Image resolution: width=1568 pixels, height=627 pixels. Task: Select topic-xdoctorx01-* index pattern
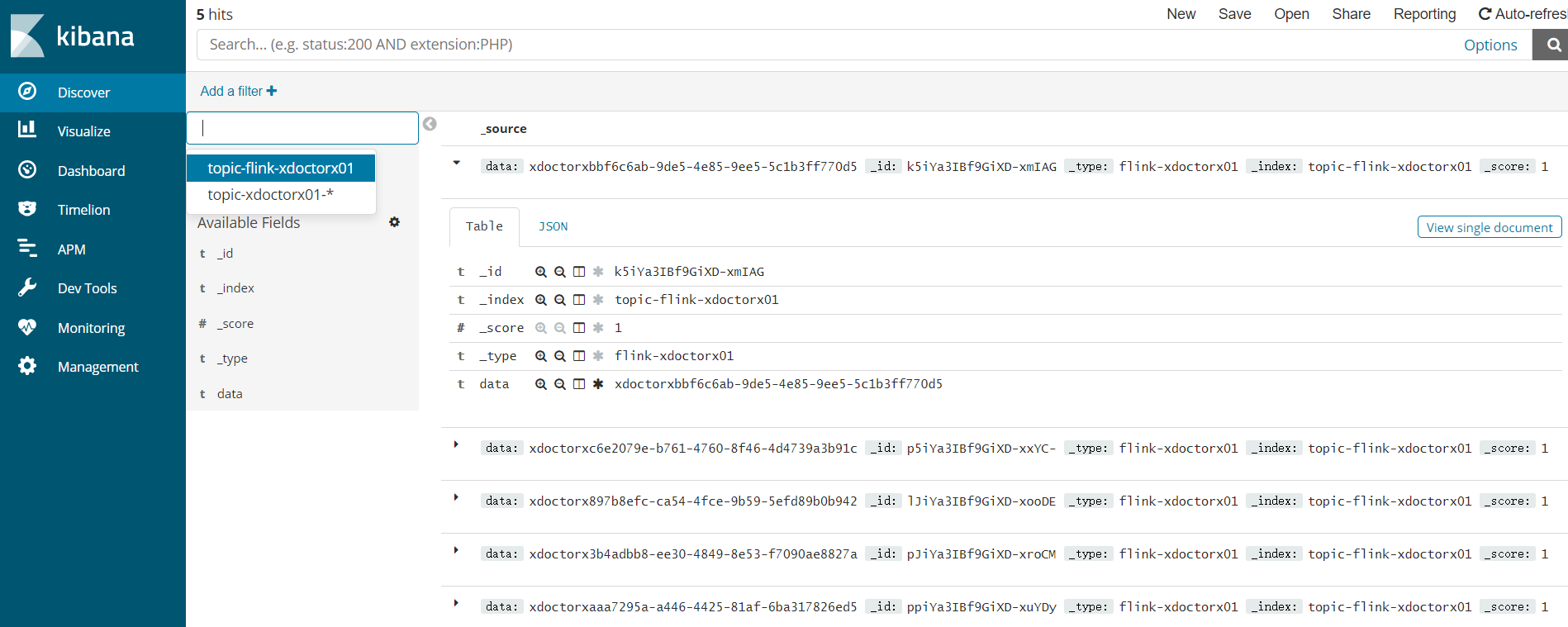[270, 195]
